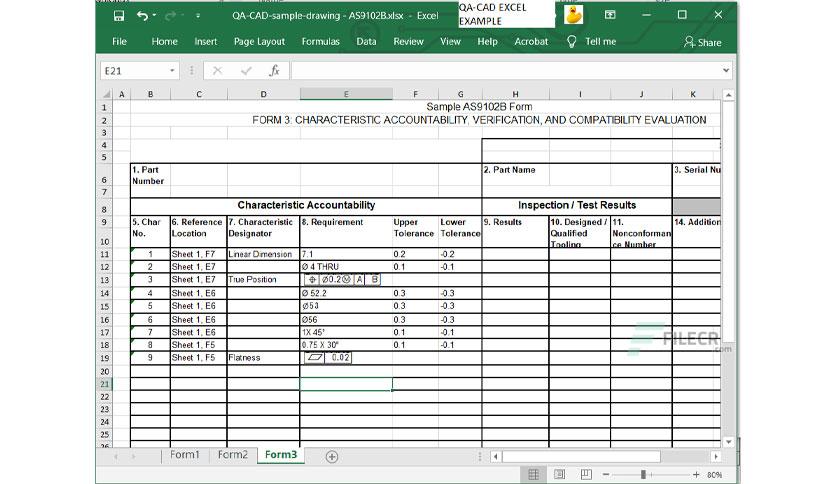Switch to the Form2 sheet tab
Viewport: 836px width, 484px height.
point(232,455)
